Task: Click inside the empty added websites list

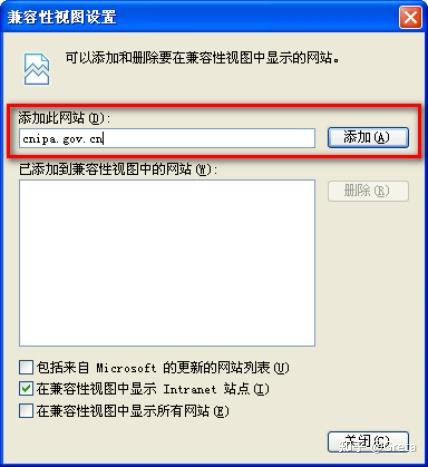Action: pyautogui.click(x=167, y=263)
